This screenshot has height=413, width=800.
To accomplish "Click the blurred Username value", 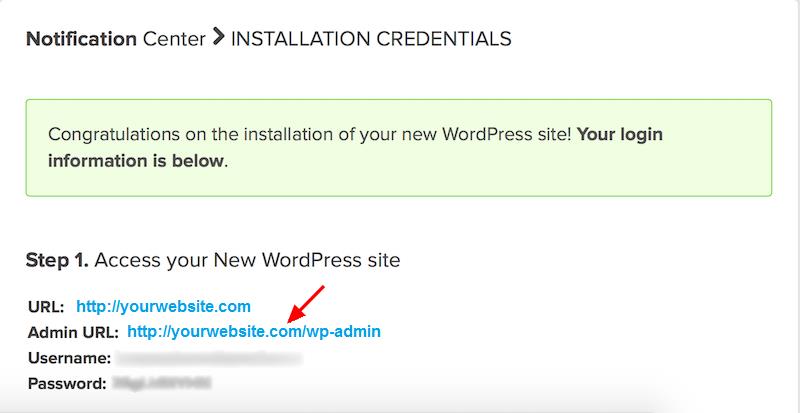I will (208, 358).
